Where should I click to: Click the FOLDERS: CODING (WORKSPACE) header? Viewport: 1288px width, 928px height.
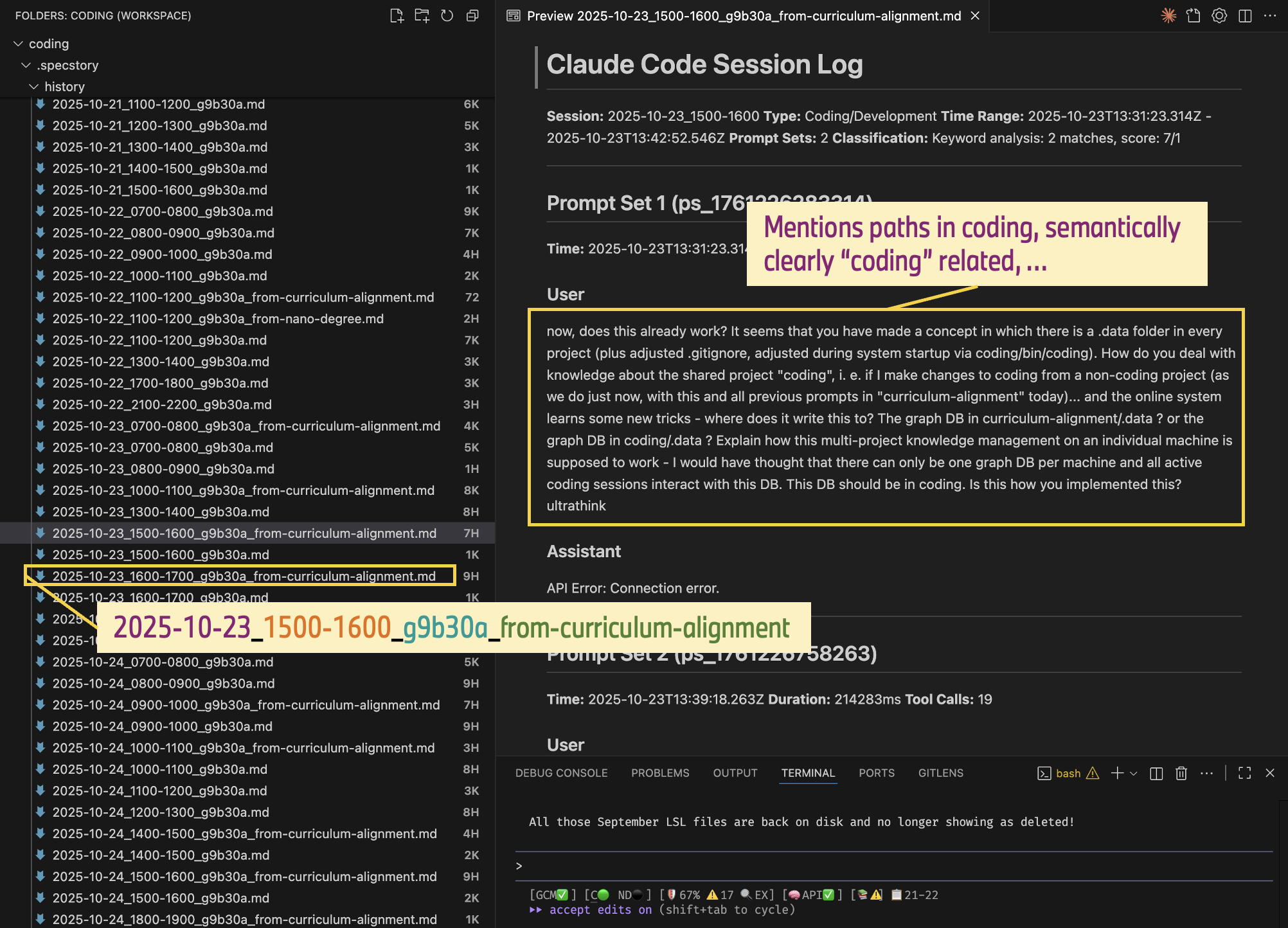point(103,15)
